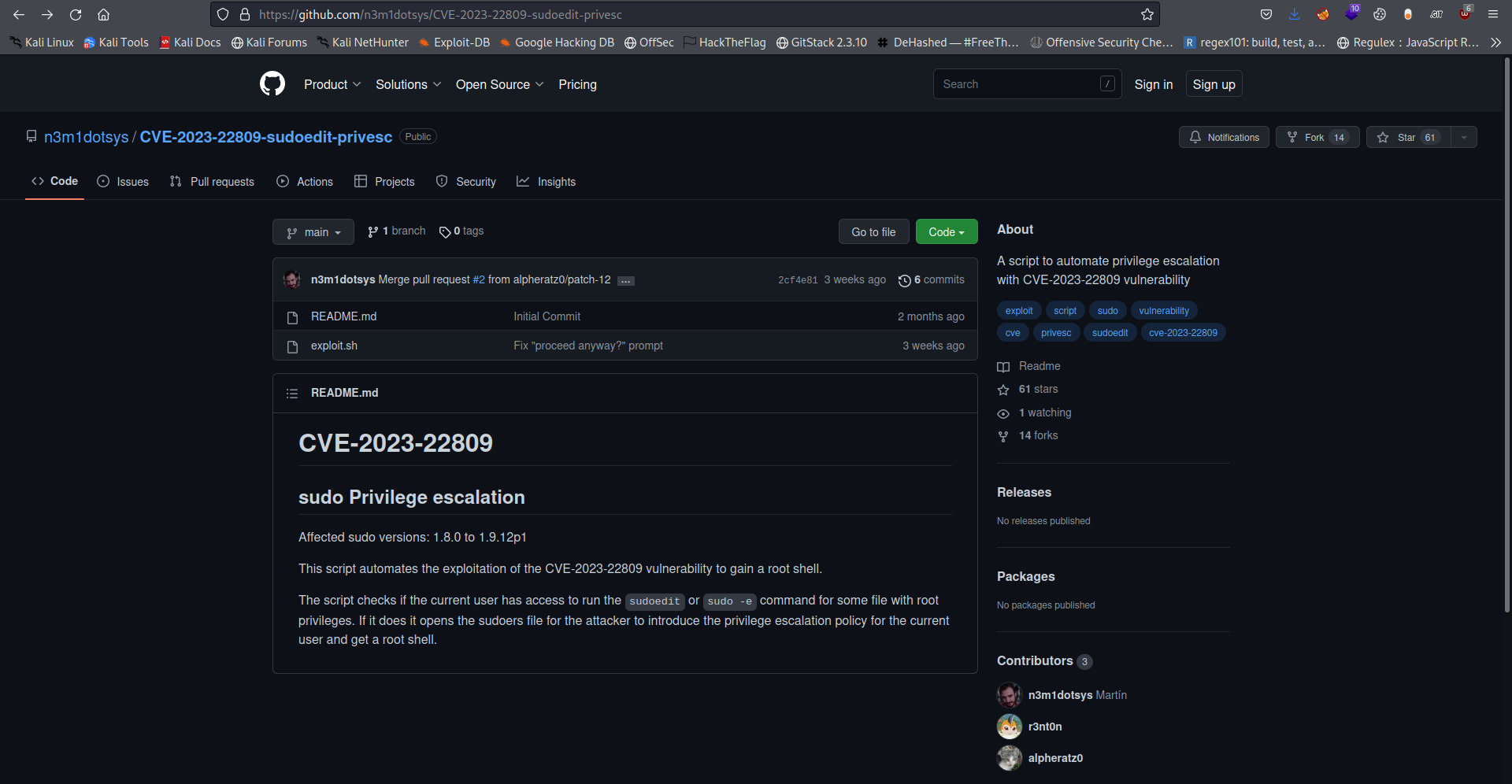Open tracking protection shield panel
Viewport: 1512px width, 784px height.
tap(223, 14)
